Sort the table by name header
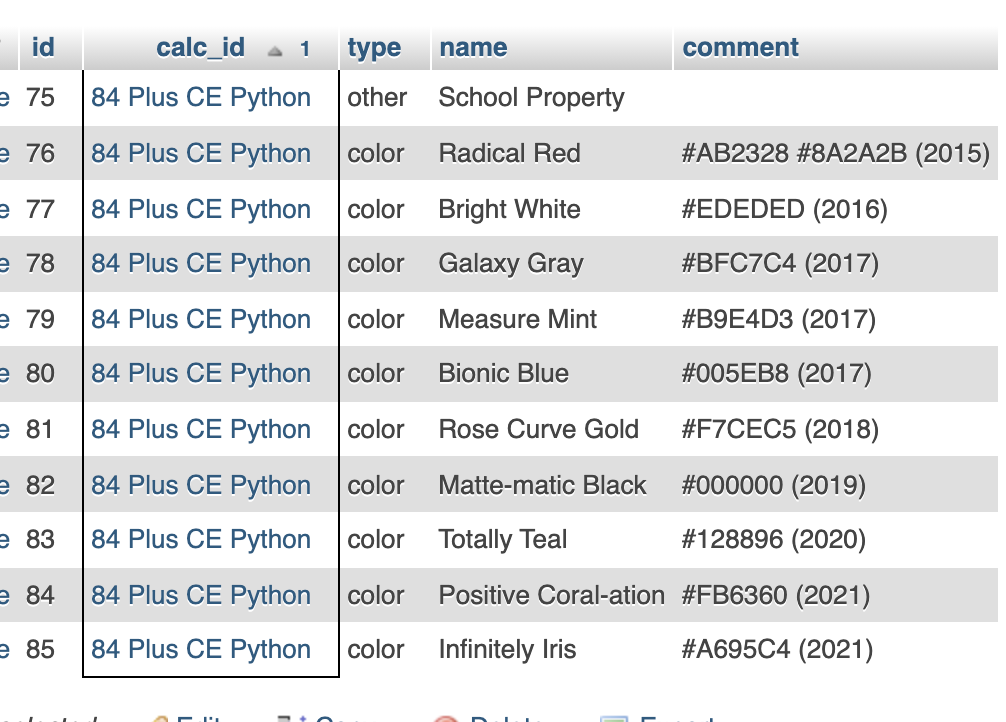The width and height of the screenshot is (1006, 722). (473, 47)
